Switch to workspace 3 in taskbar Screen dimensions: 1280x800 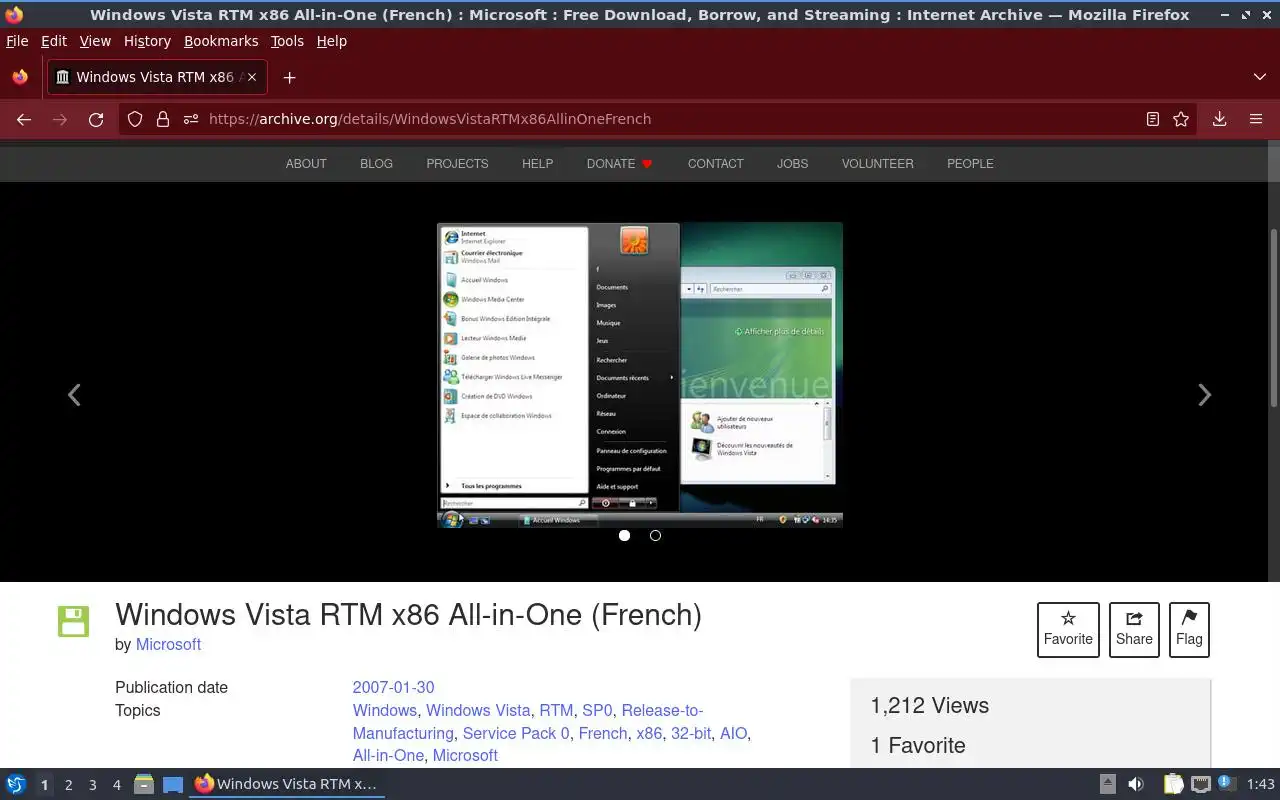92,785
